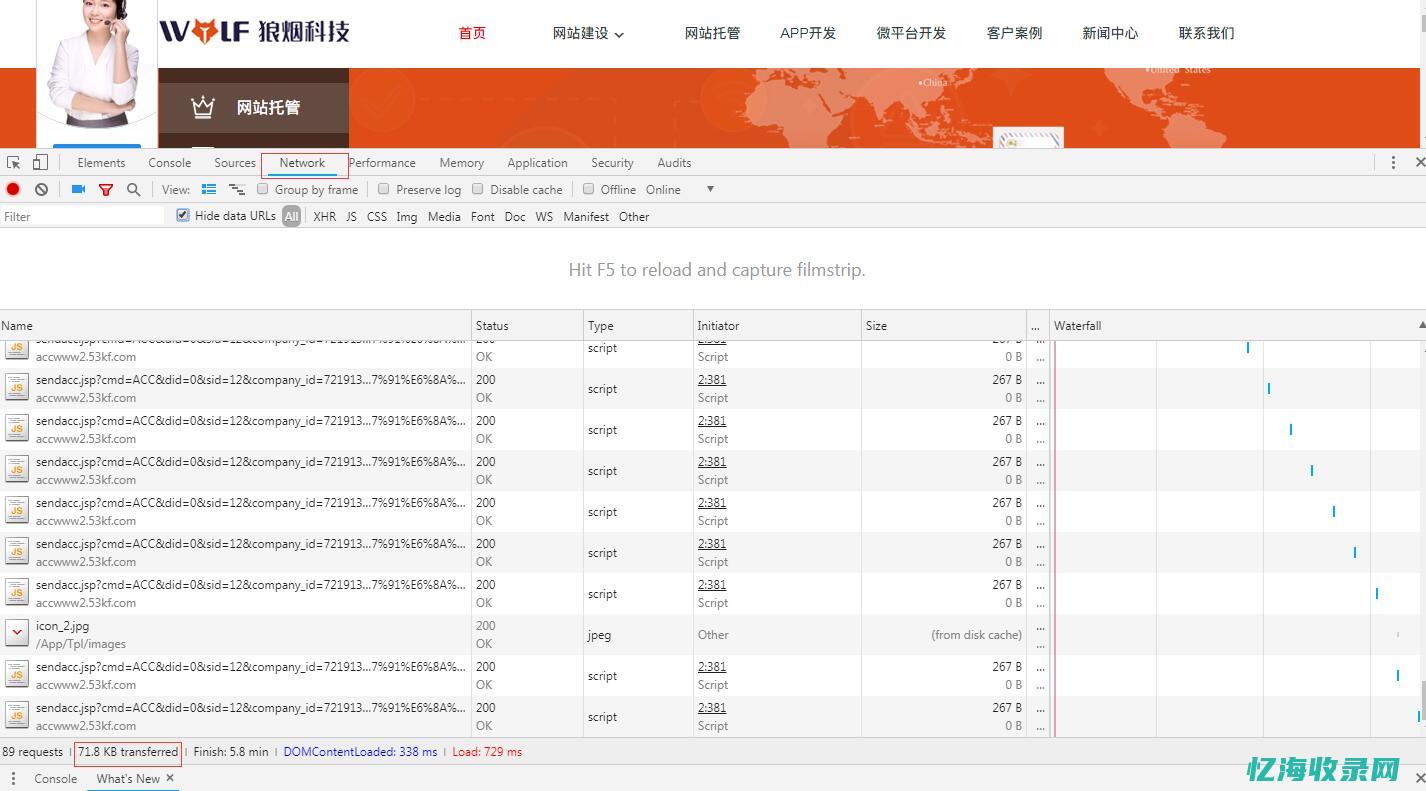Select the inspect element cursor icon
This screenshot has width=1426, height=791.
tap(13, 162)
